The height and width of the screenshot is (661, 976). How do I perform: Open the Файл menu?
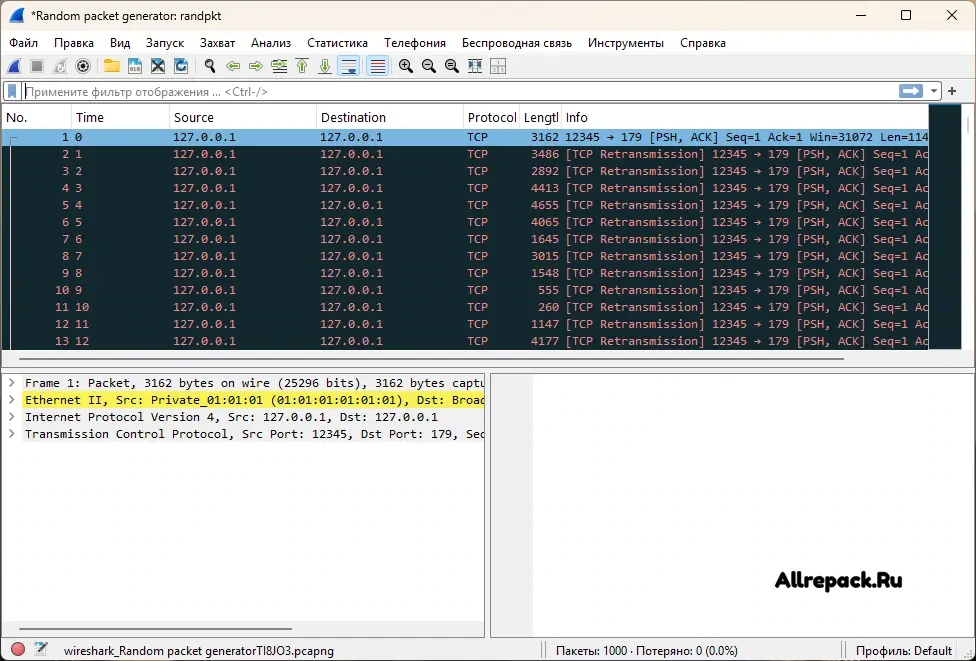click(24, 43)
